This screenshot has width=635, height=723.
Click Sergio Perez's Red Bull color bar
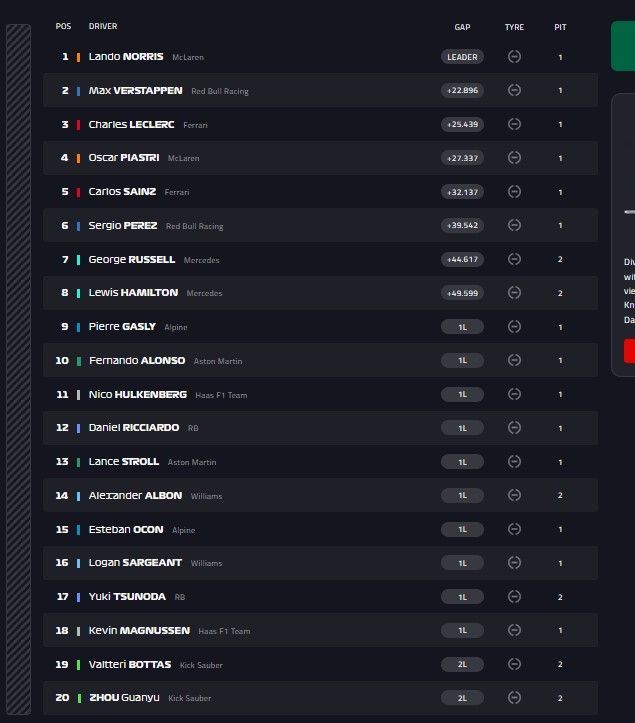[79, 226]
